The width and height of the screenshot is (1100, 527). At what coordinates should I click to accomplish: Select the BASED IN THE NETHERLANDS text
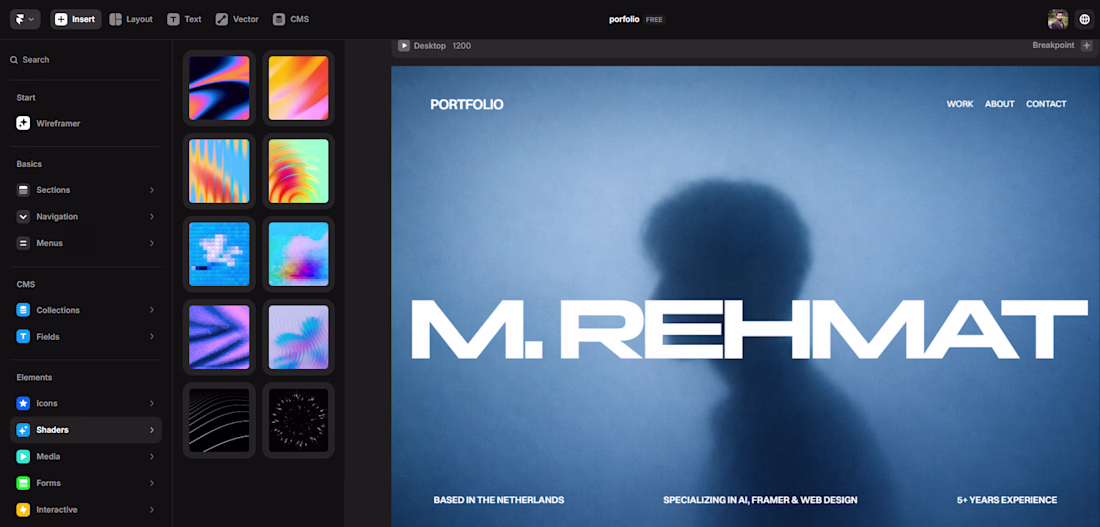(x=499, y=500)
